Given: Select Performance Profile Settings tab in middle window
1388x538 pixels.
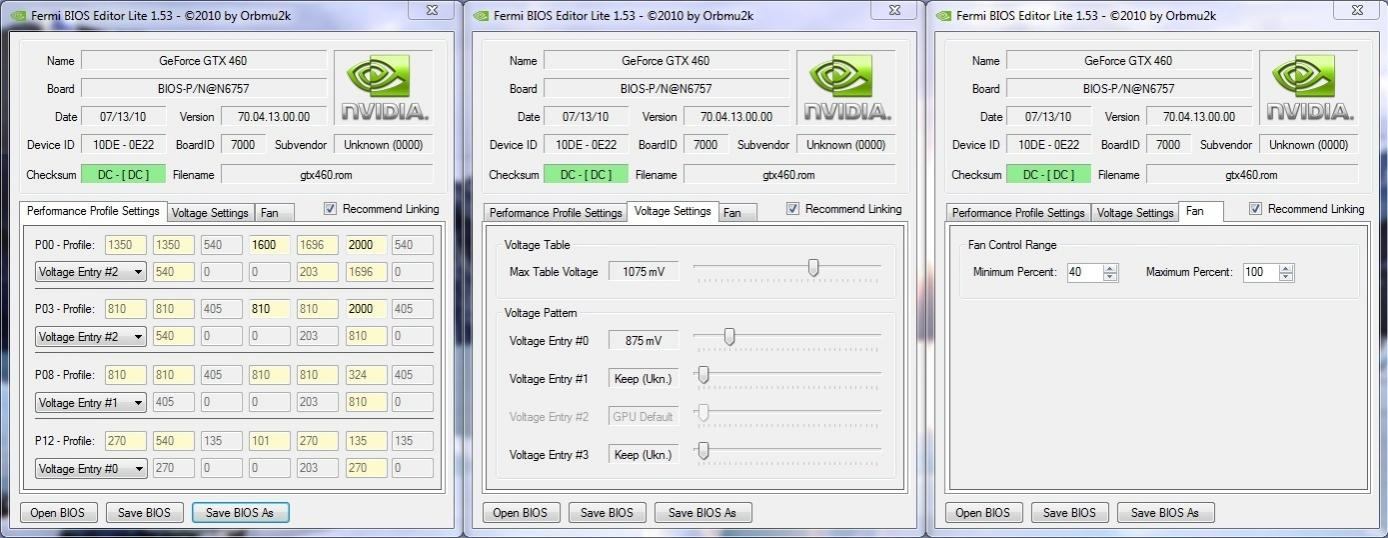Looking at the screenshot, I should [556, 213].
